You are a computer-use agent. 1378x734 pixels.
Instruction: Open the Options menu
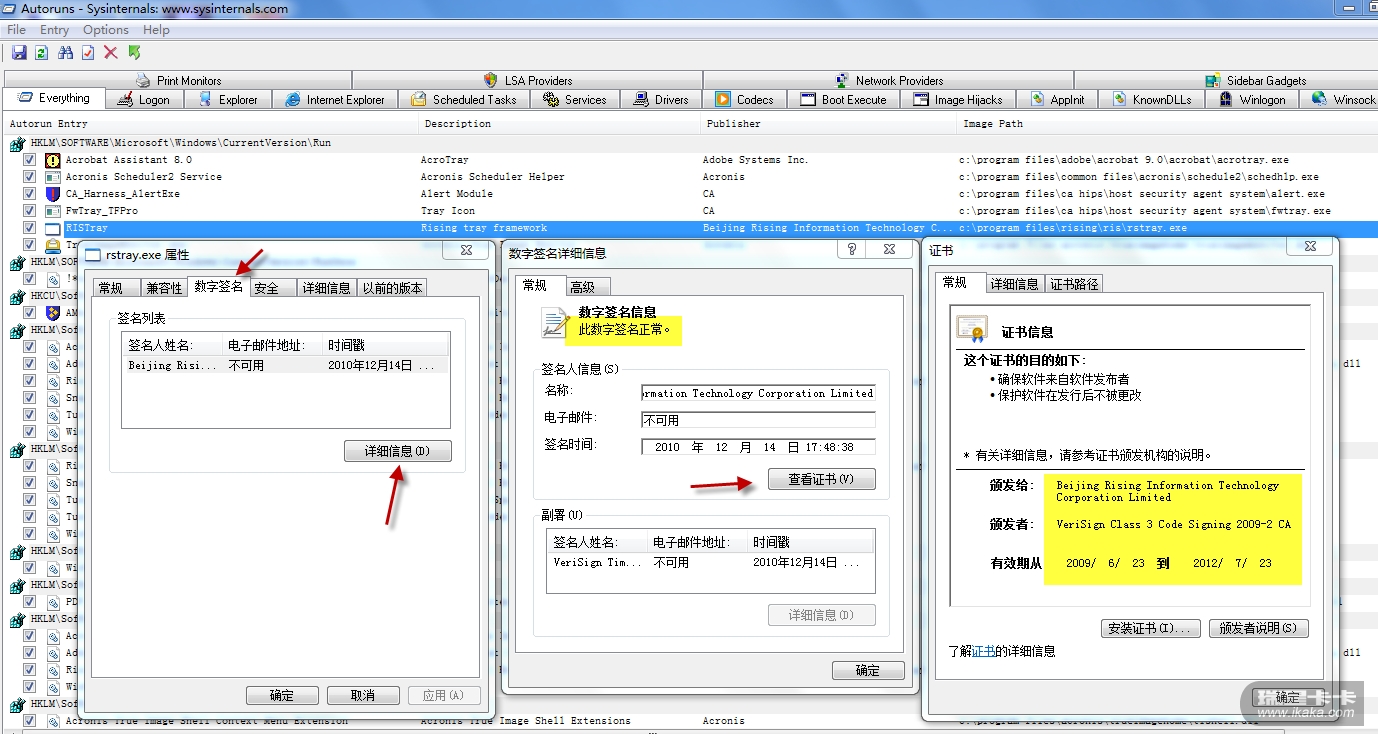(x=106, y=30)
